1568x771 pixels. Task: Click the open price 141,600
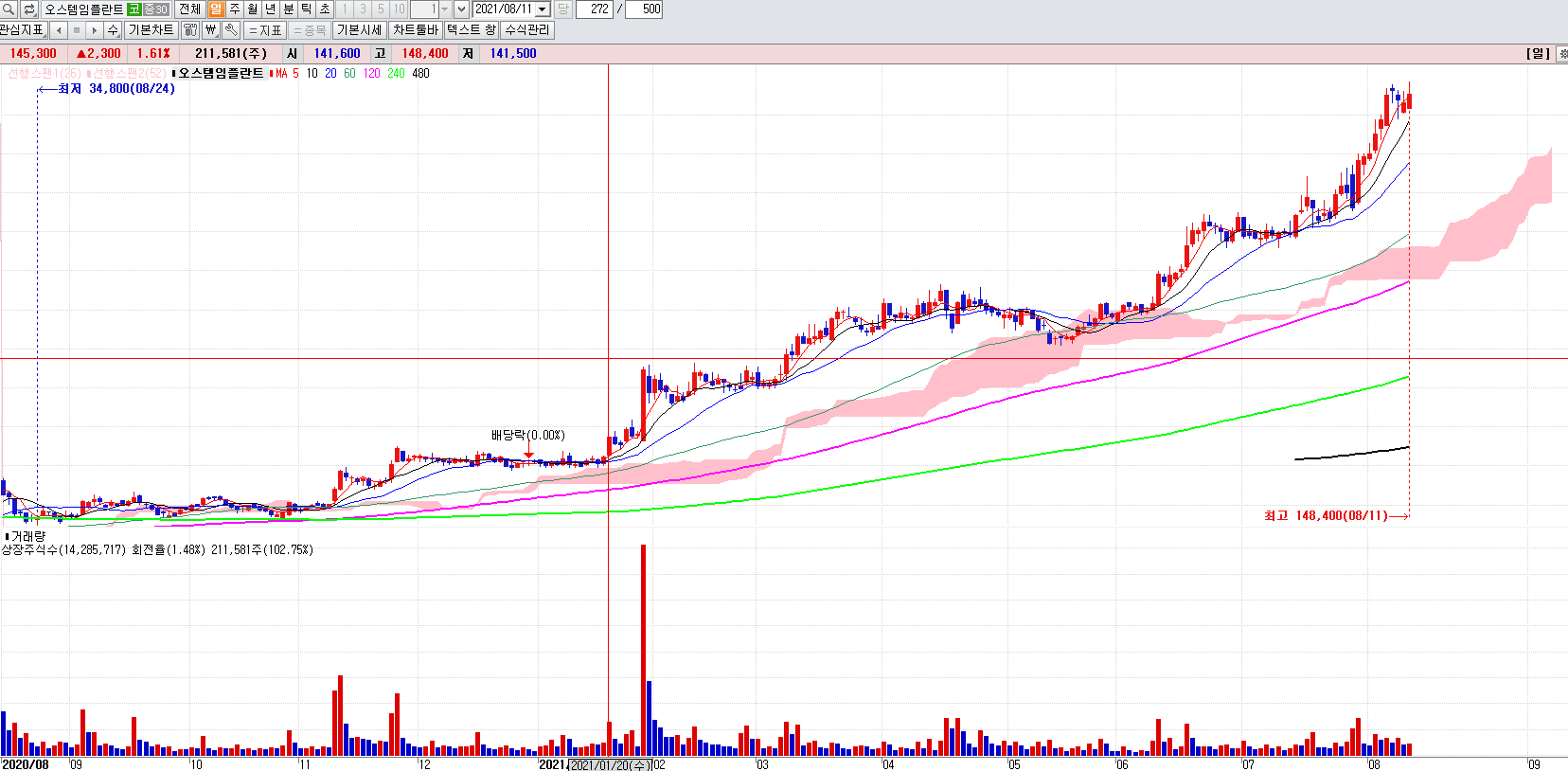(x=337, y=54)
